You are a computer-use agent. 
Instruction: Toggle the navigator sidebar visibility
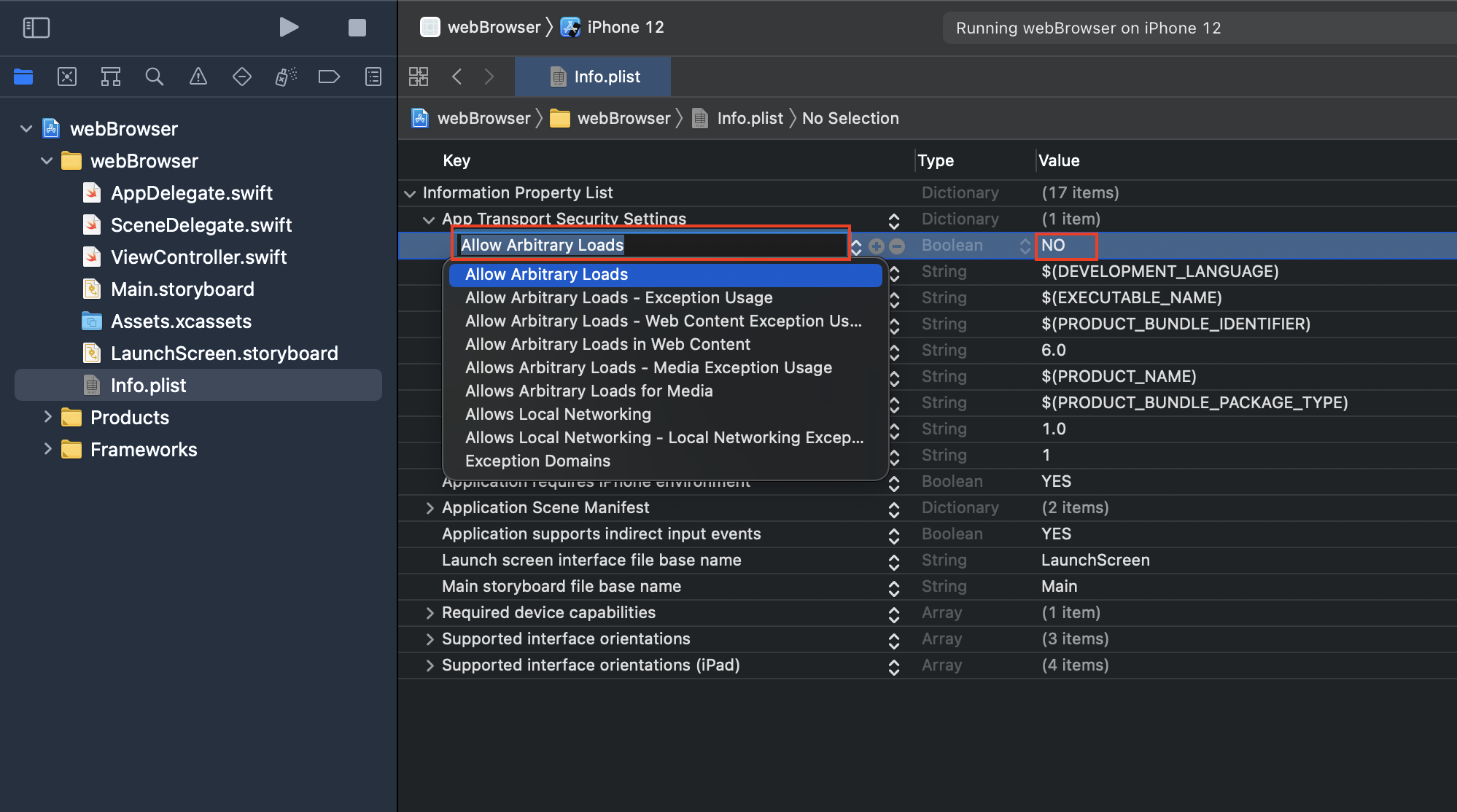pos(36,28)
